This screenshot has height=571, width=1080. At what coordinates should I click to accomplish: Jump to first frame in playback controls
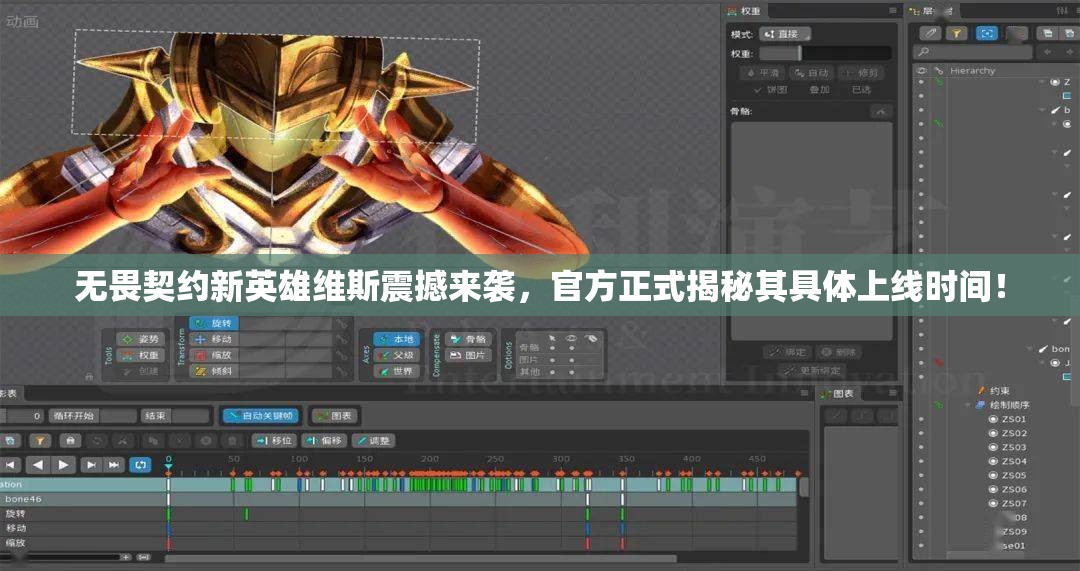[x=11, y=465]
